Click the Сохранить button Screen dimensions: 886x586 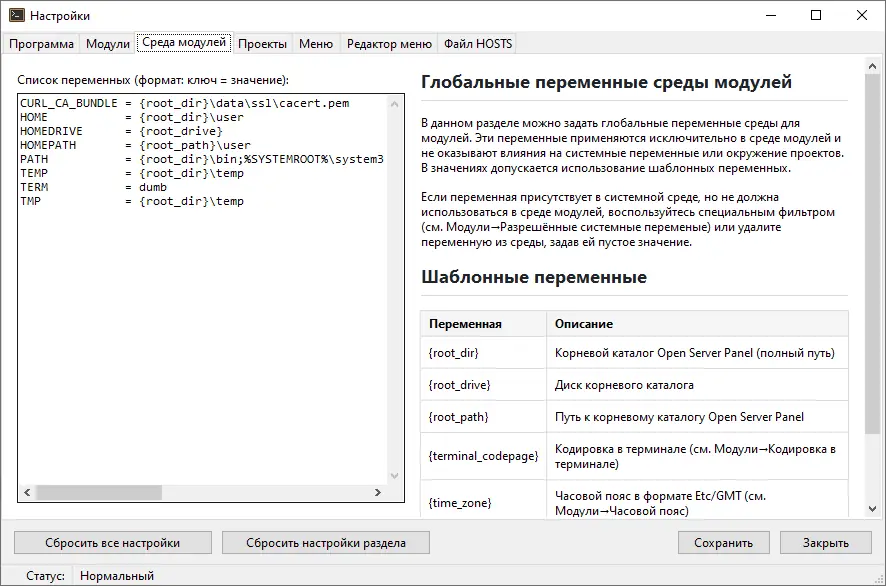[724, 543]
